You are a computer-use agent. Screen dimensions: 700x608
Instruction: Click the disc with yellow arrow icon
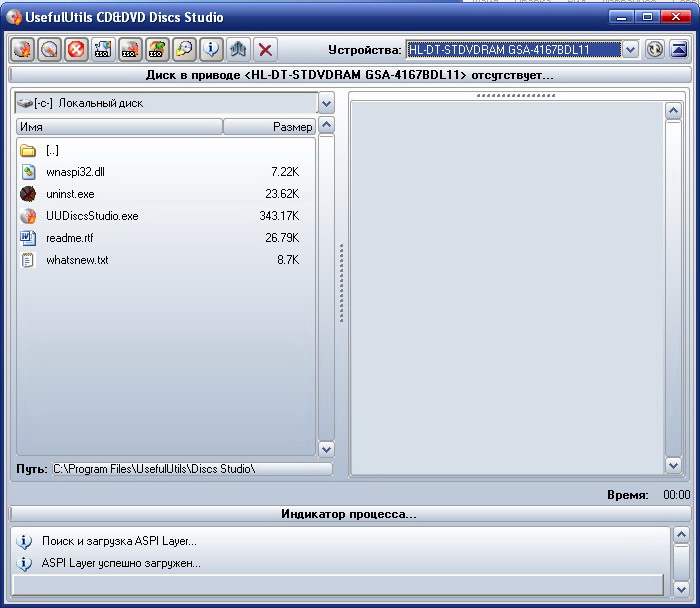coord(184,49)
